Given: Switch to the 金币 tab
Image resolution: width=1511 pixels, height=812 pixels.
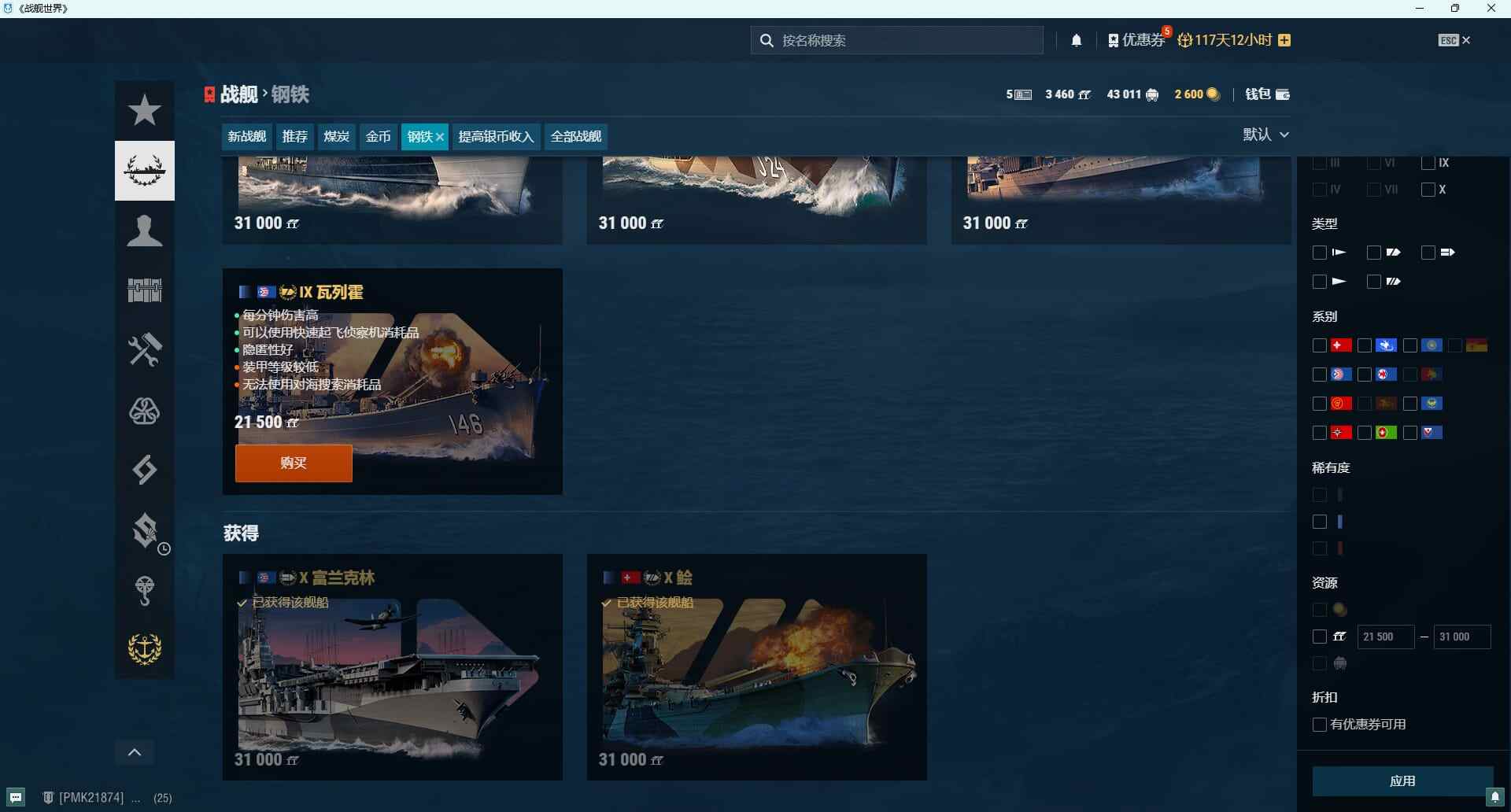Looking at the screenshot, I should (x=379, y=137).
